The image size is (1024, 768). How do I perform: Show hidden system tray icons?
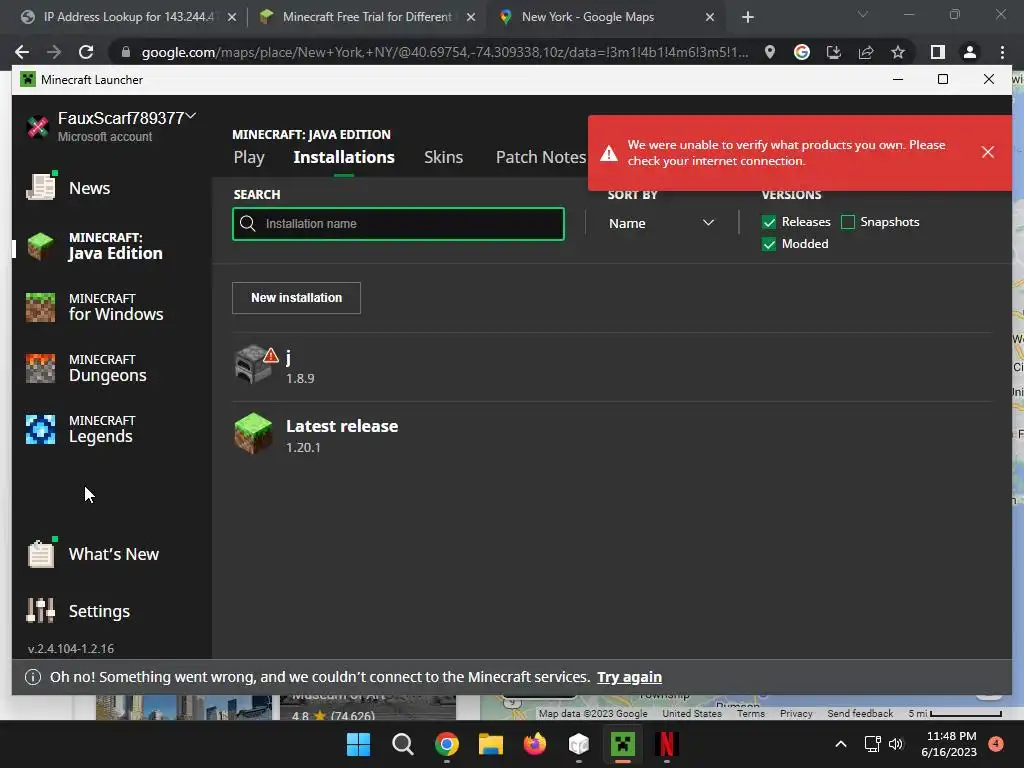841,744
